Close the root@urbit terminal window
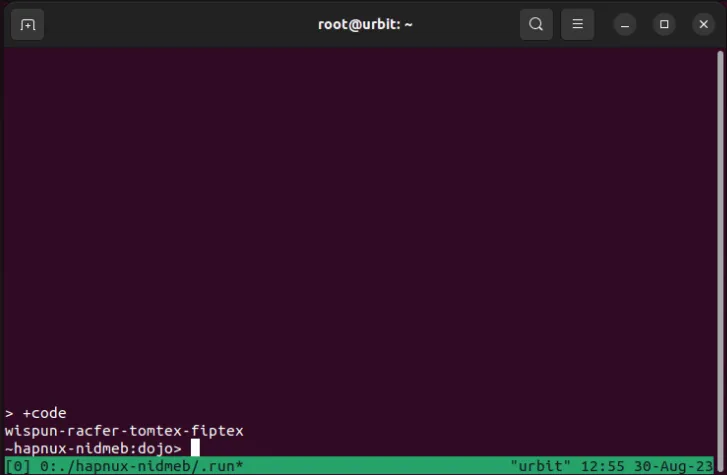 coord(701,24)
